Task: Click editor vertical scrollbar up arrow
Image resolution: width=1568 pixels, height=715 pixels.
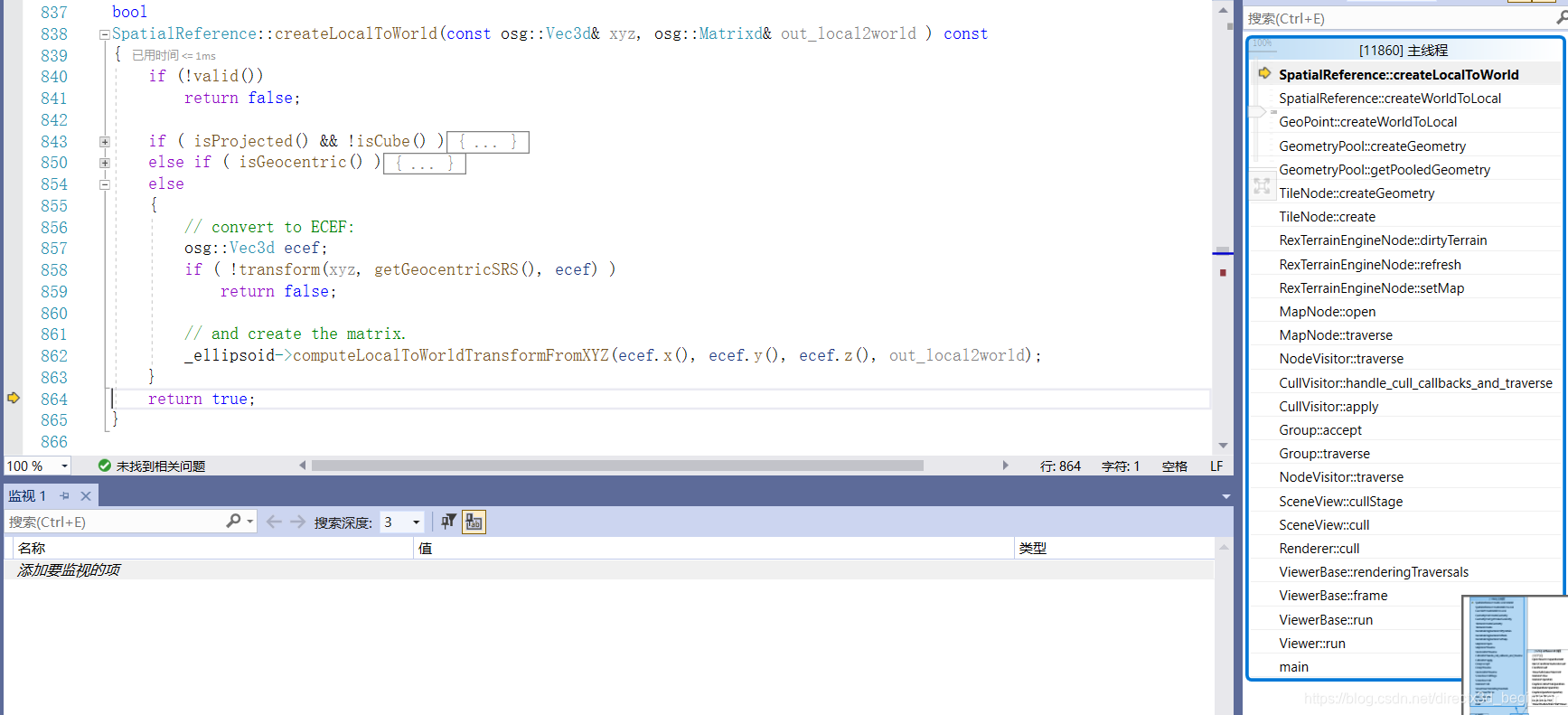Action: pos(1223,11)
